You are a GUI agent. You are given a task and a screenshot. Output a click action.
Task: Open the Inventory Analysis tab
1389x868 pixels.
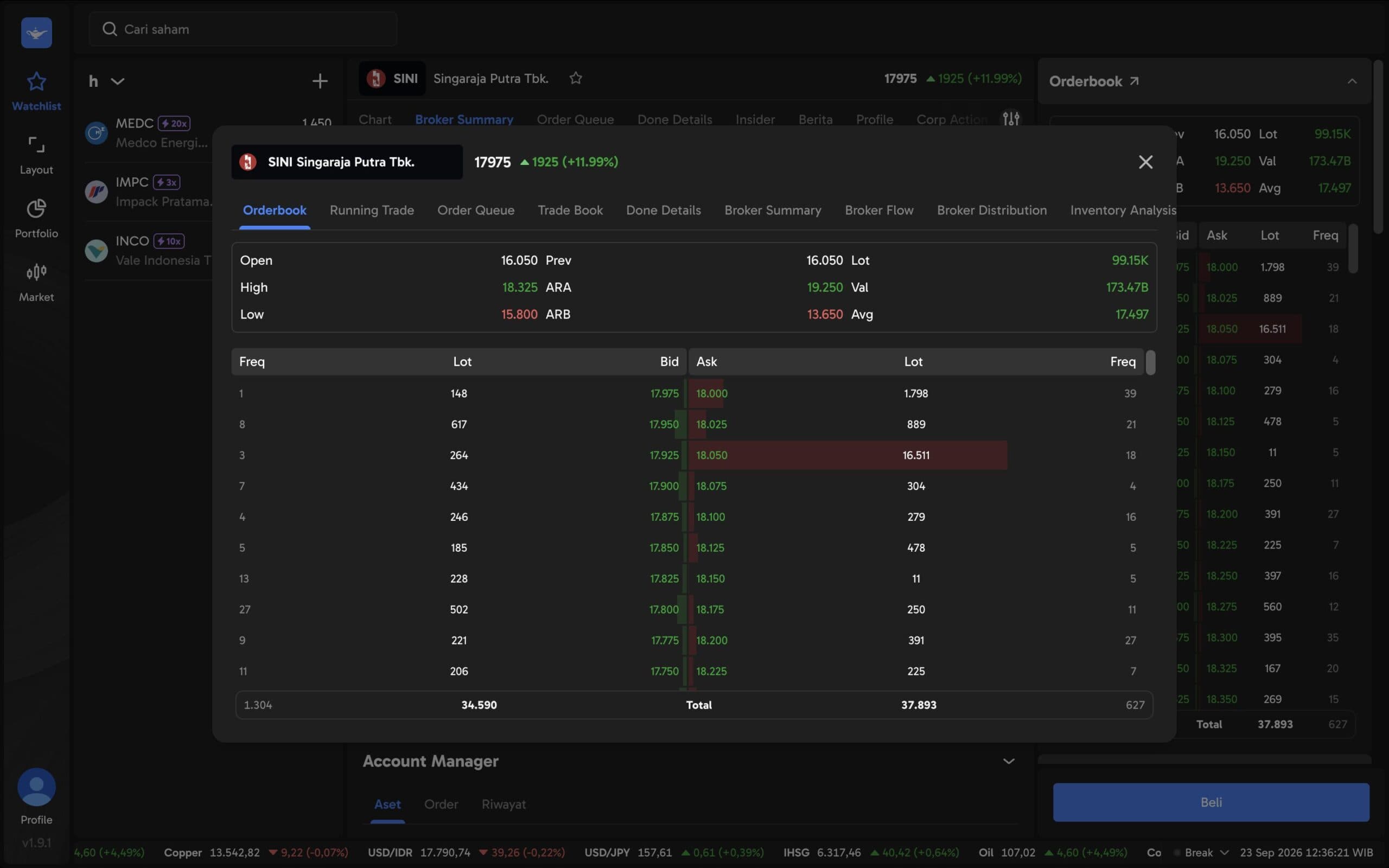point(1123,210)
